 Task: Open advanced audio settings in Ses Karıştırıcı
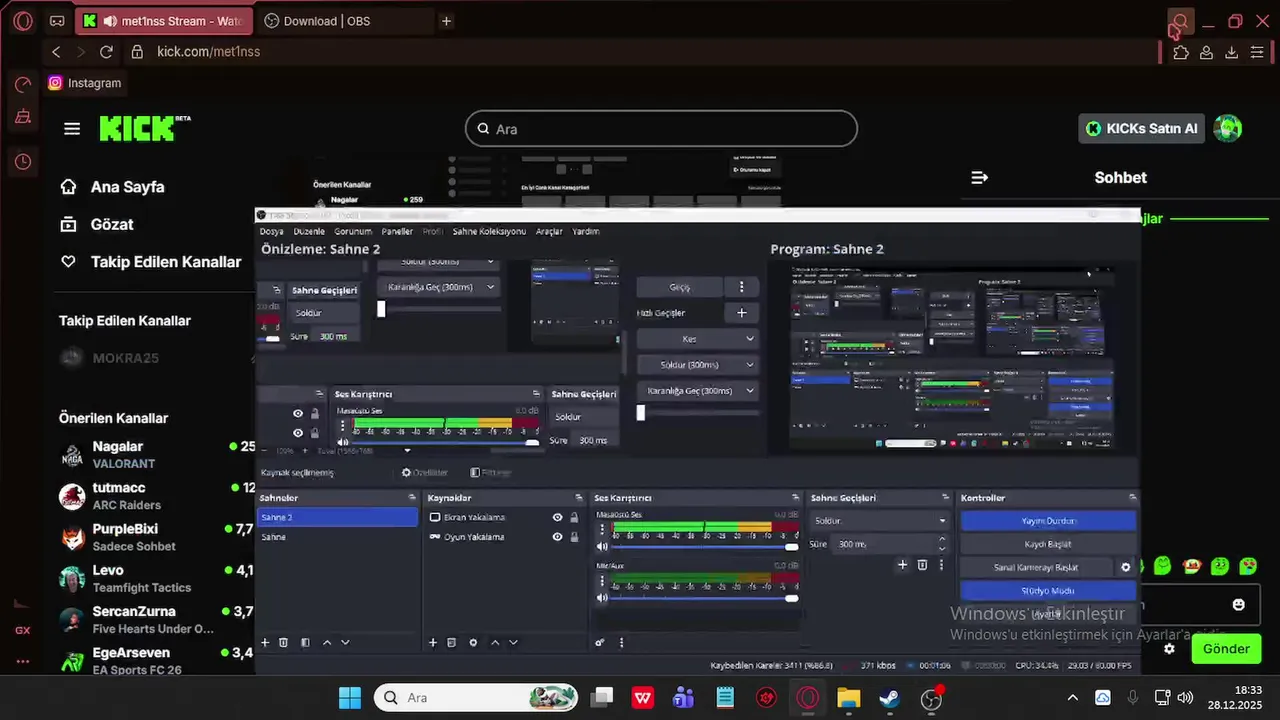point(600,643)
